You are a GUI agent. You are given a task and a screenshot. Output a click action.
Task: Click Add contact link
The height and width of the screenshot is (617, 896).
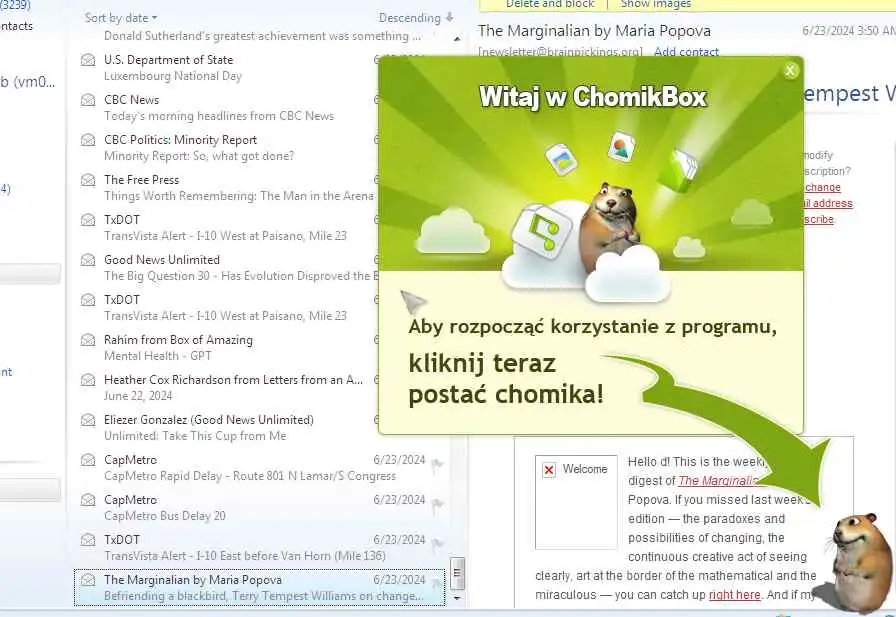686,52
